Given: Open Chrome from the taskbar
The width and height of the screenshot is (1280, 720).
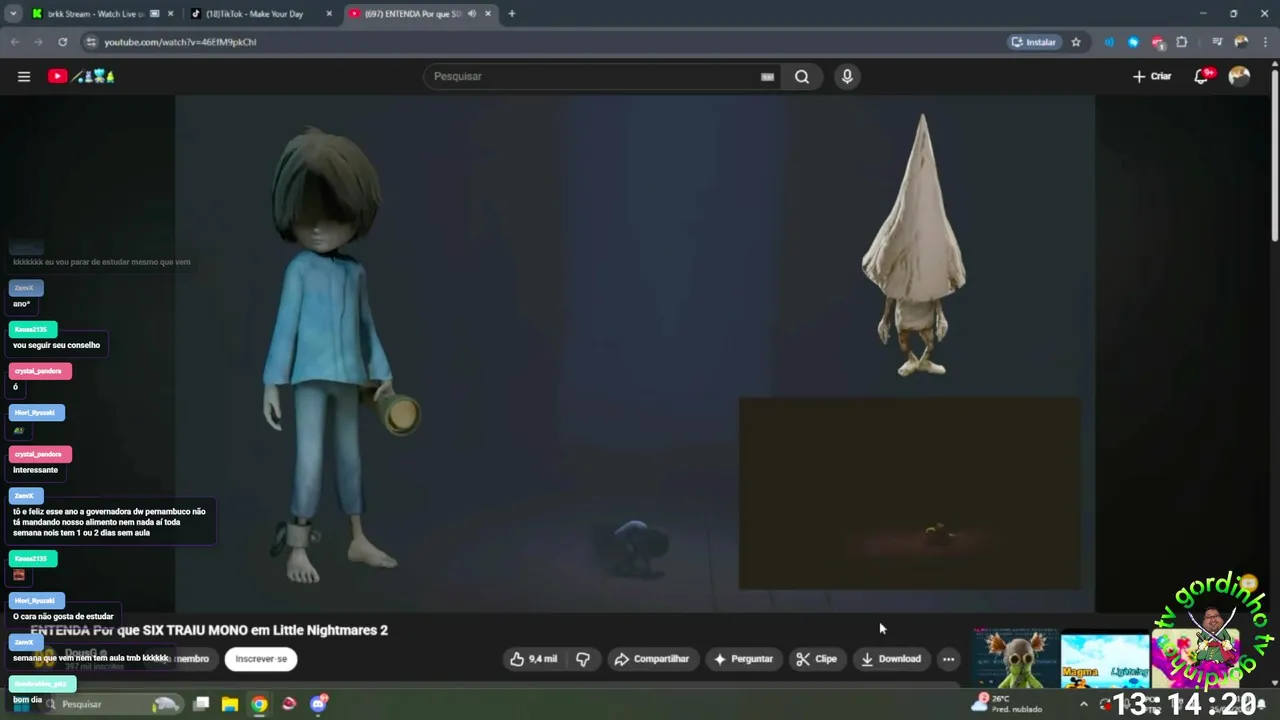Looking at the screenshot, I should [x=259, y=704].
